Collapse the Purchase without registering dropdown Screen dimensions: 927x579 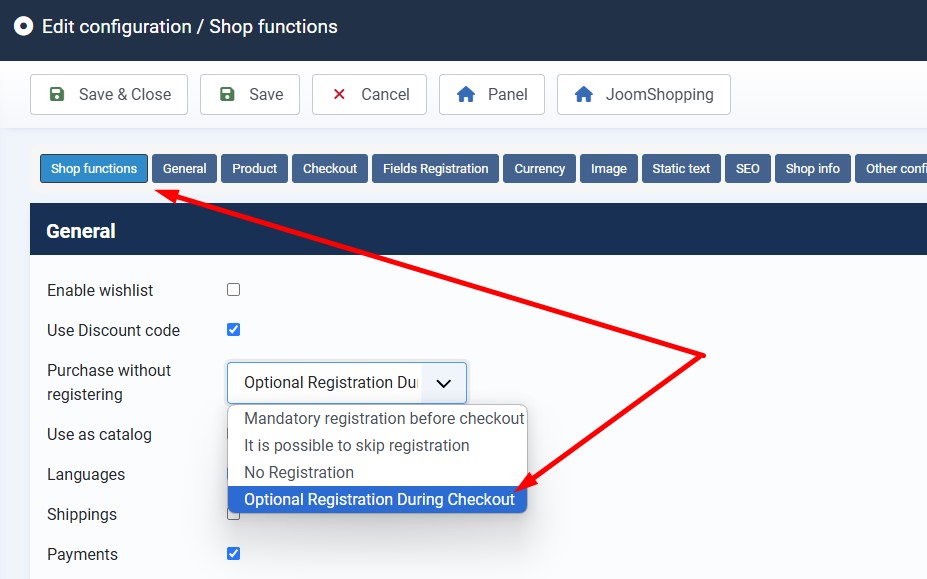click(x=444, y=383)
